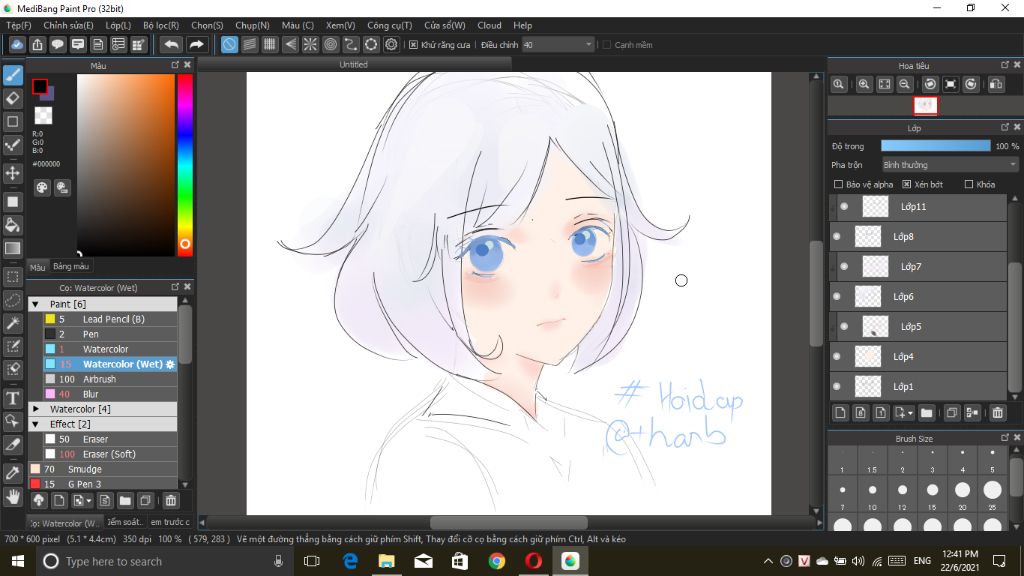Hide layer Lớp8

pos(837,236)
